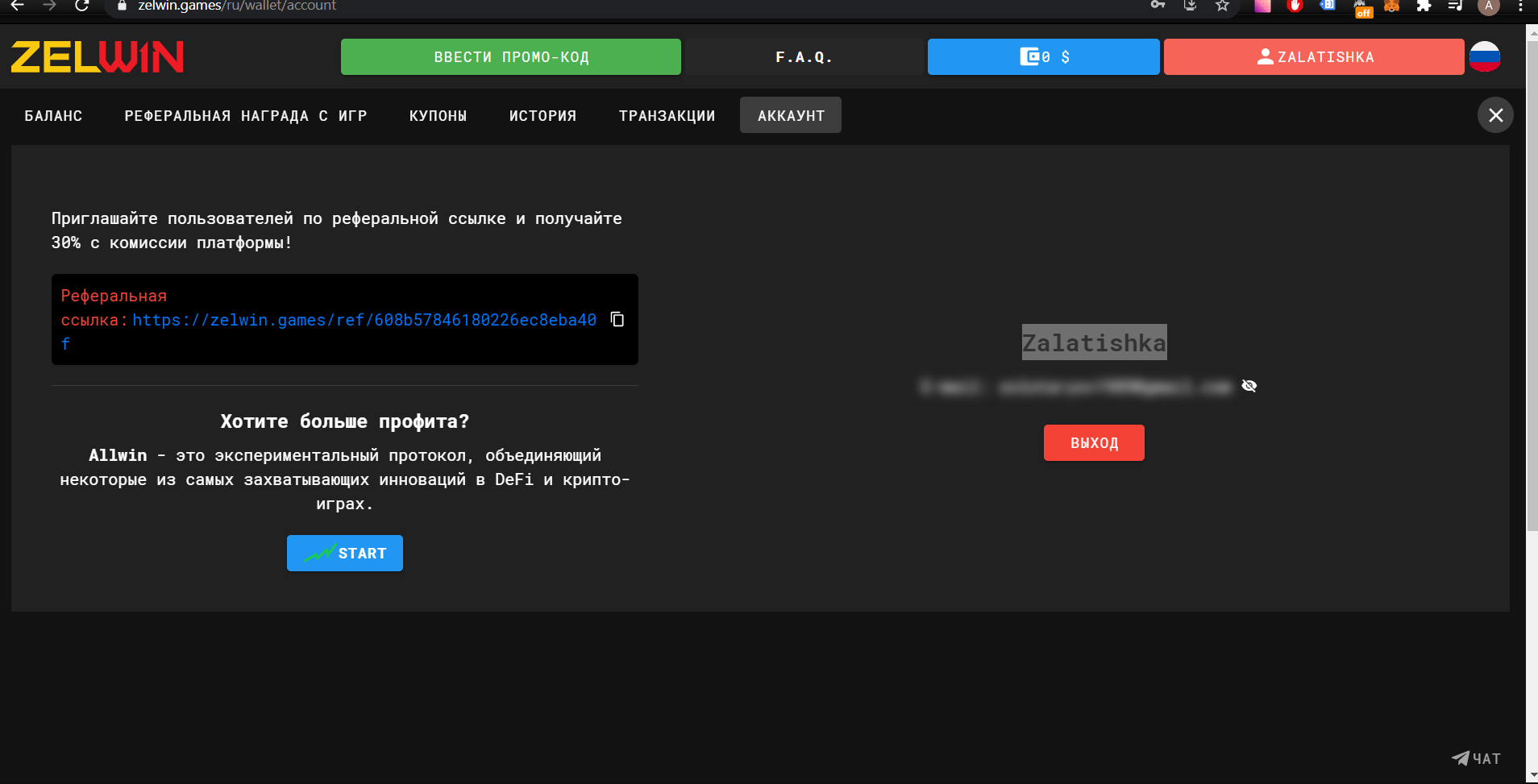Screen dimensions: 1538x784
Task: Open the blue tag browser extension
Action: point(1327,6)
